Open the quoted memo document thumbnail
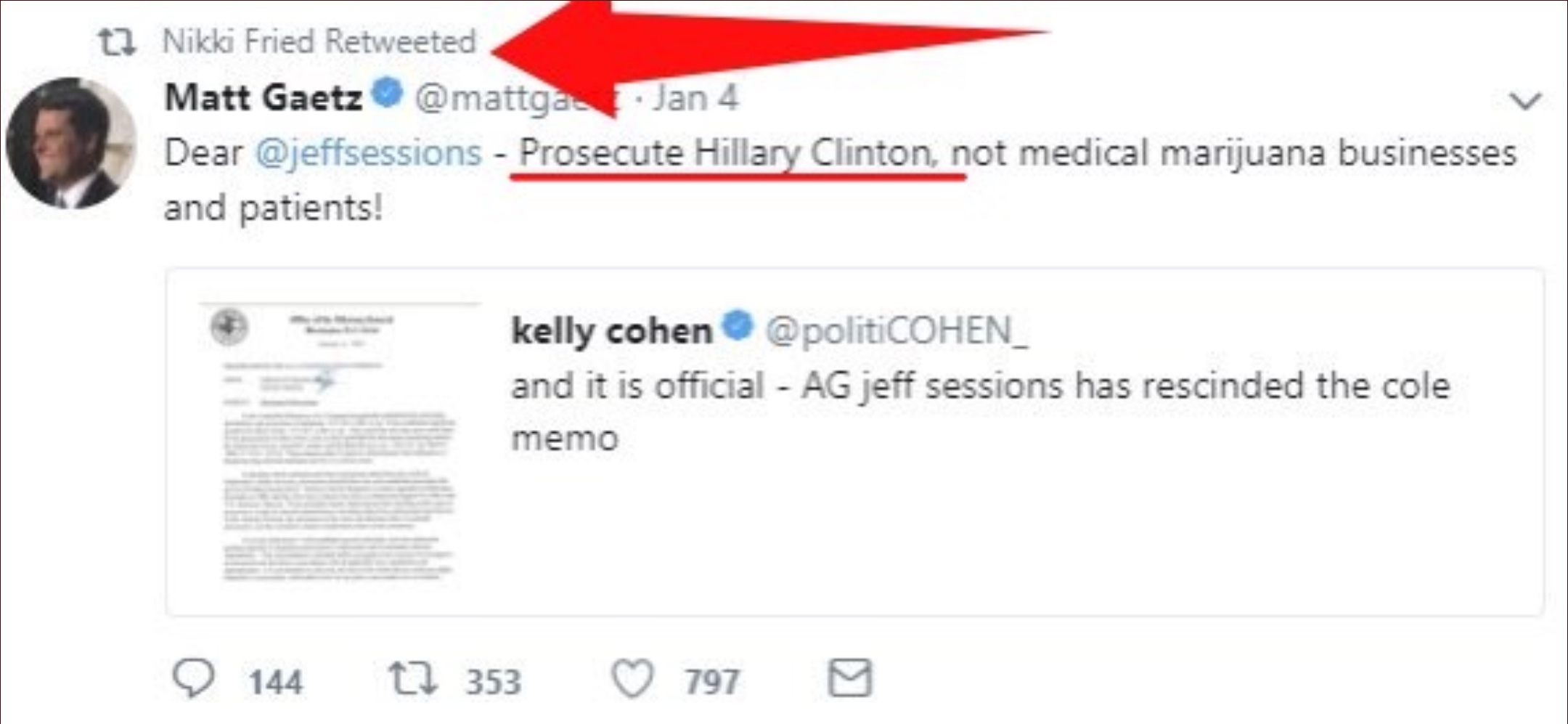 pyautogui.click(x=338, y=443)
